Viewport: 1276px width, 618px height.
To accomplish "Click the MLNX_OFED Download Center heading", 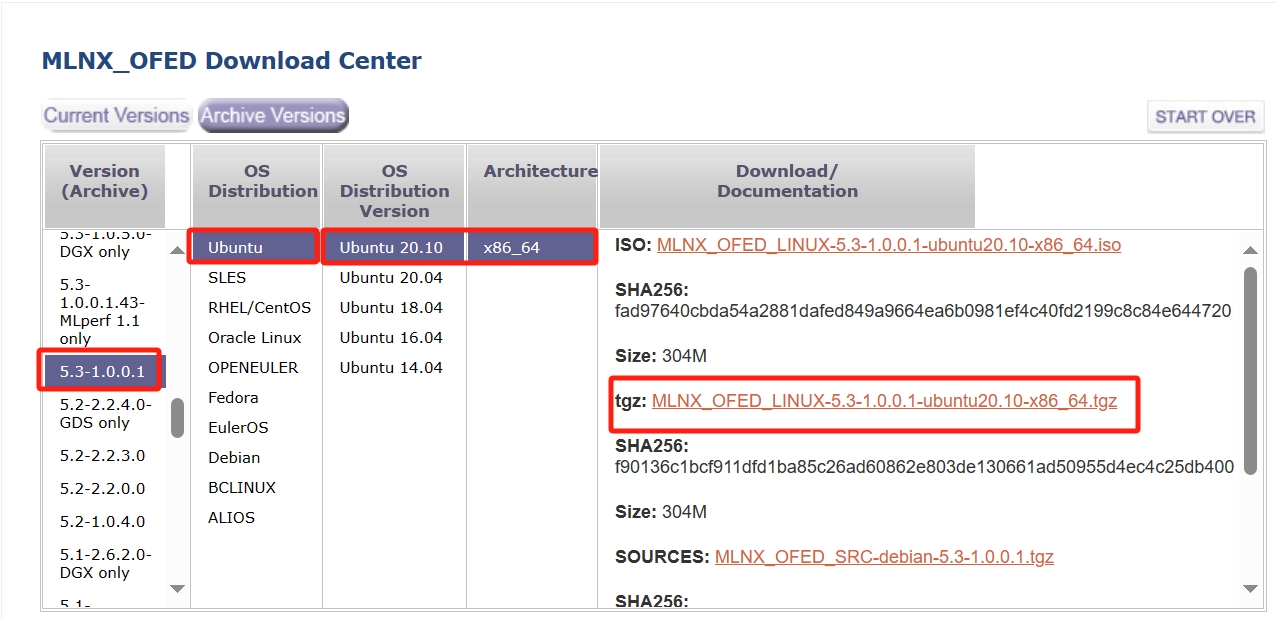I will coord(231,61).
